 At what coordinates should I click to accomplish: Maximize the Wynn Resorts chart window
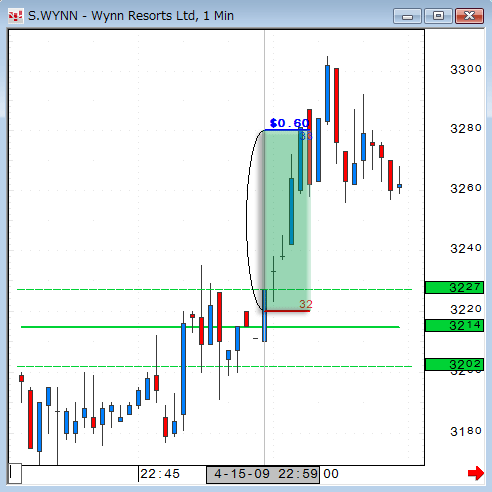pyautogui.click(x=438, y=16)
